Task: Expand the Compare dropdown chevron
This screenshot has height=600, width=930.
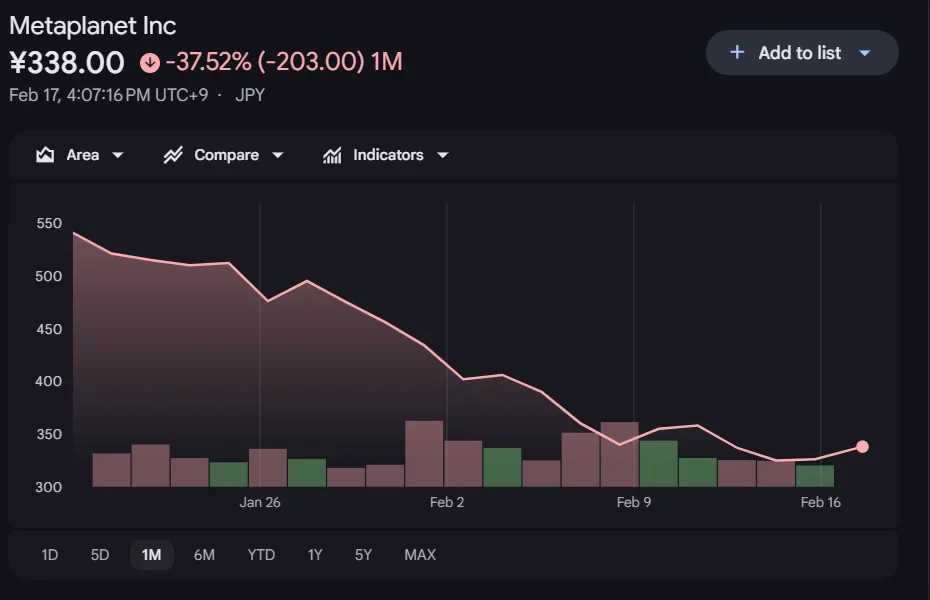Action: pos(277,155)
